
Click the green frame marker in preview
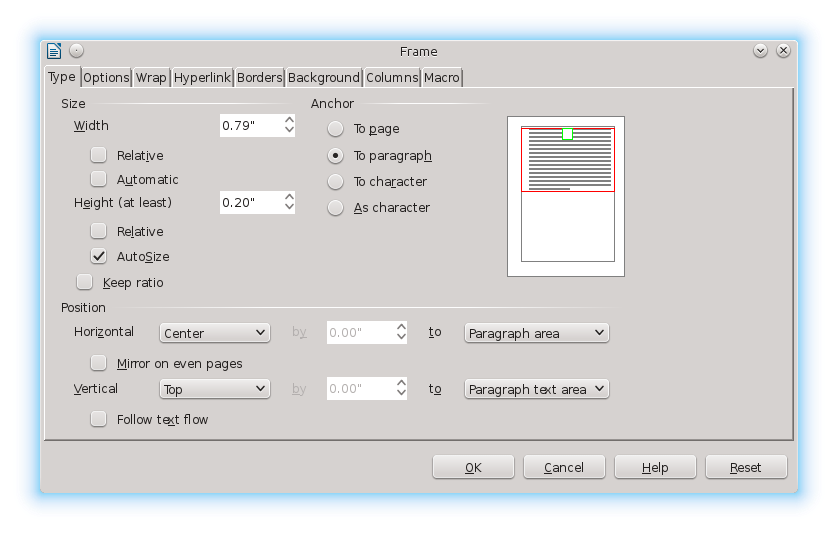click(568, 134)
